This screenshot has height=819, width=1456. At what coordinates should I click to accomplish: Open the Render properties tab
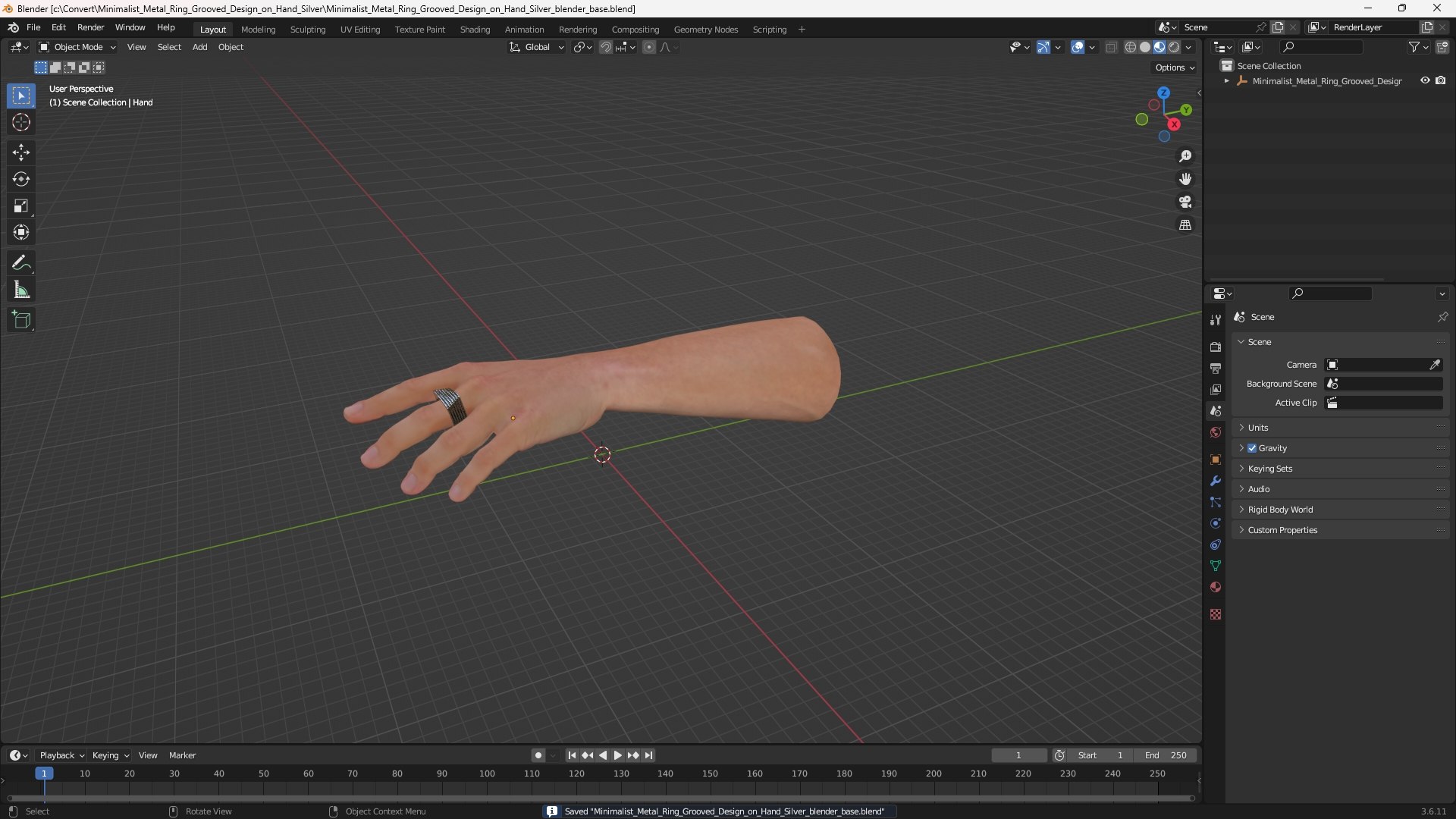pos(1216,347)
